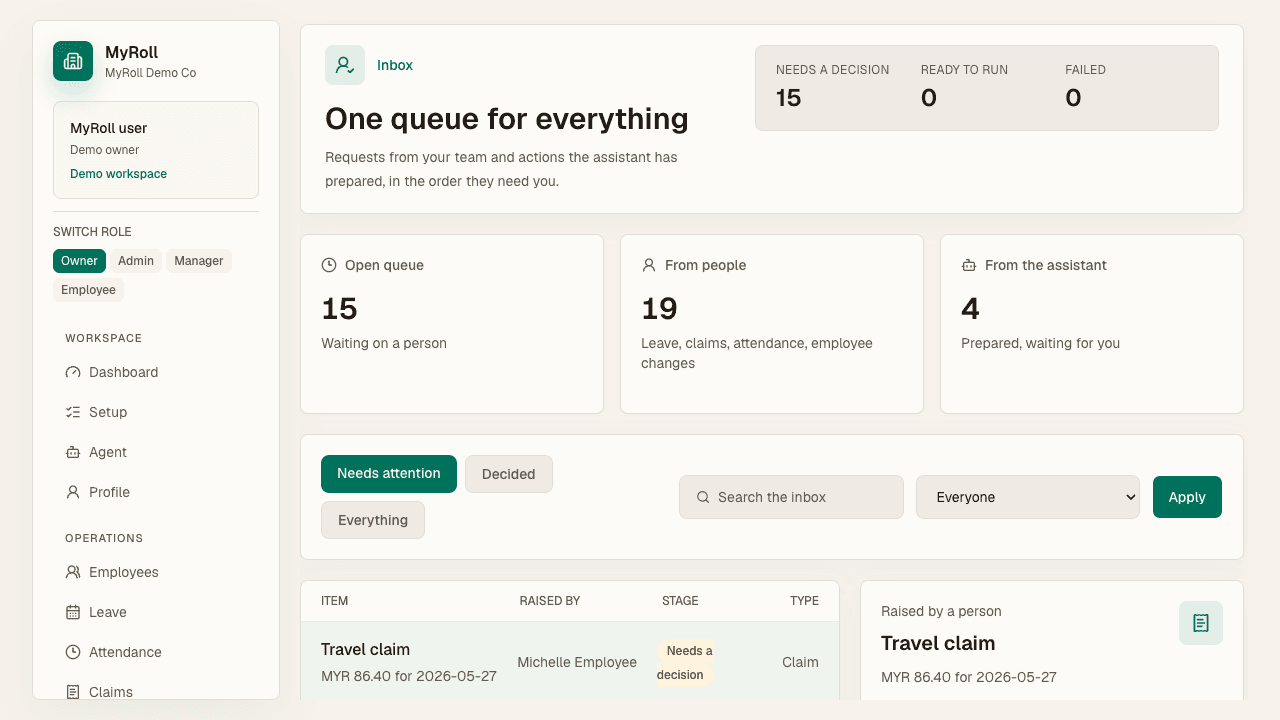The height and width of the screenshot is (720, 1280).
Task: Click the Attendance clock icon
Action: 73,652
